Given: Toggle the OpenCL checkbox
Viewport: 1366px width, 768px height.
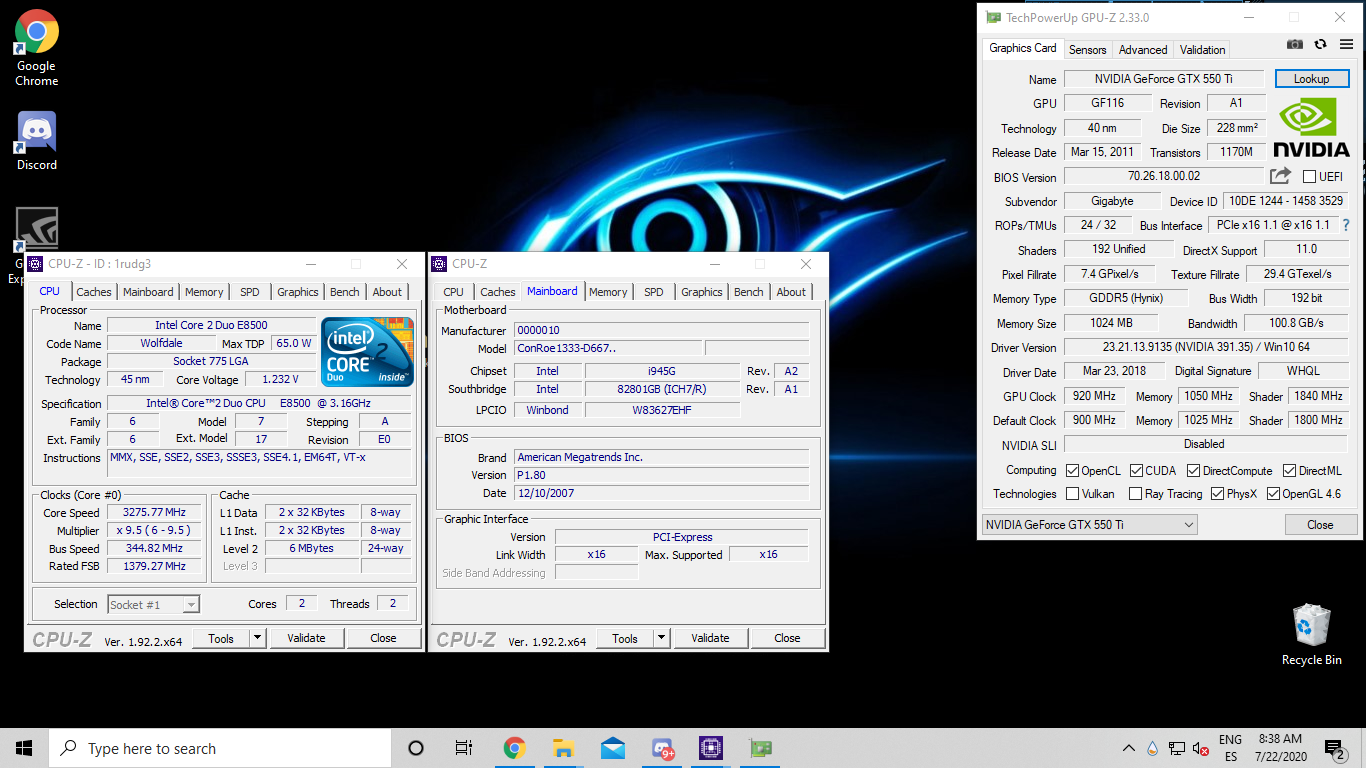Looking at the screenshot, I should [1072, 470].
